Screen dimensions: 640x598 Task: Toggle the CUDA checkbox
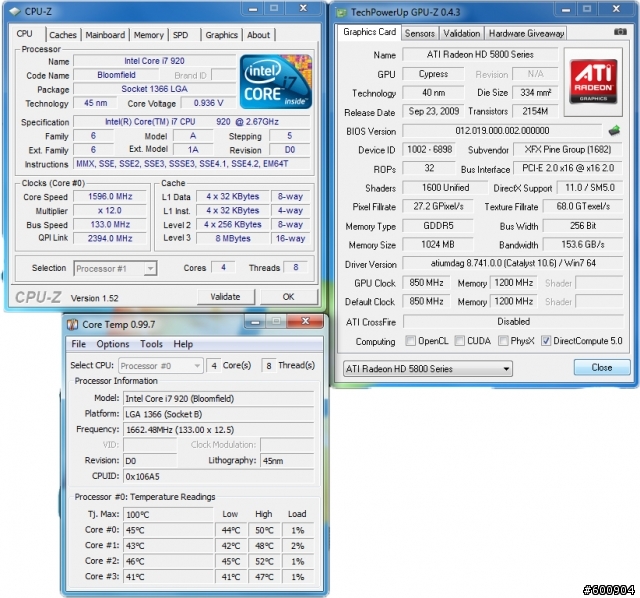(x=460, y=340)
